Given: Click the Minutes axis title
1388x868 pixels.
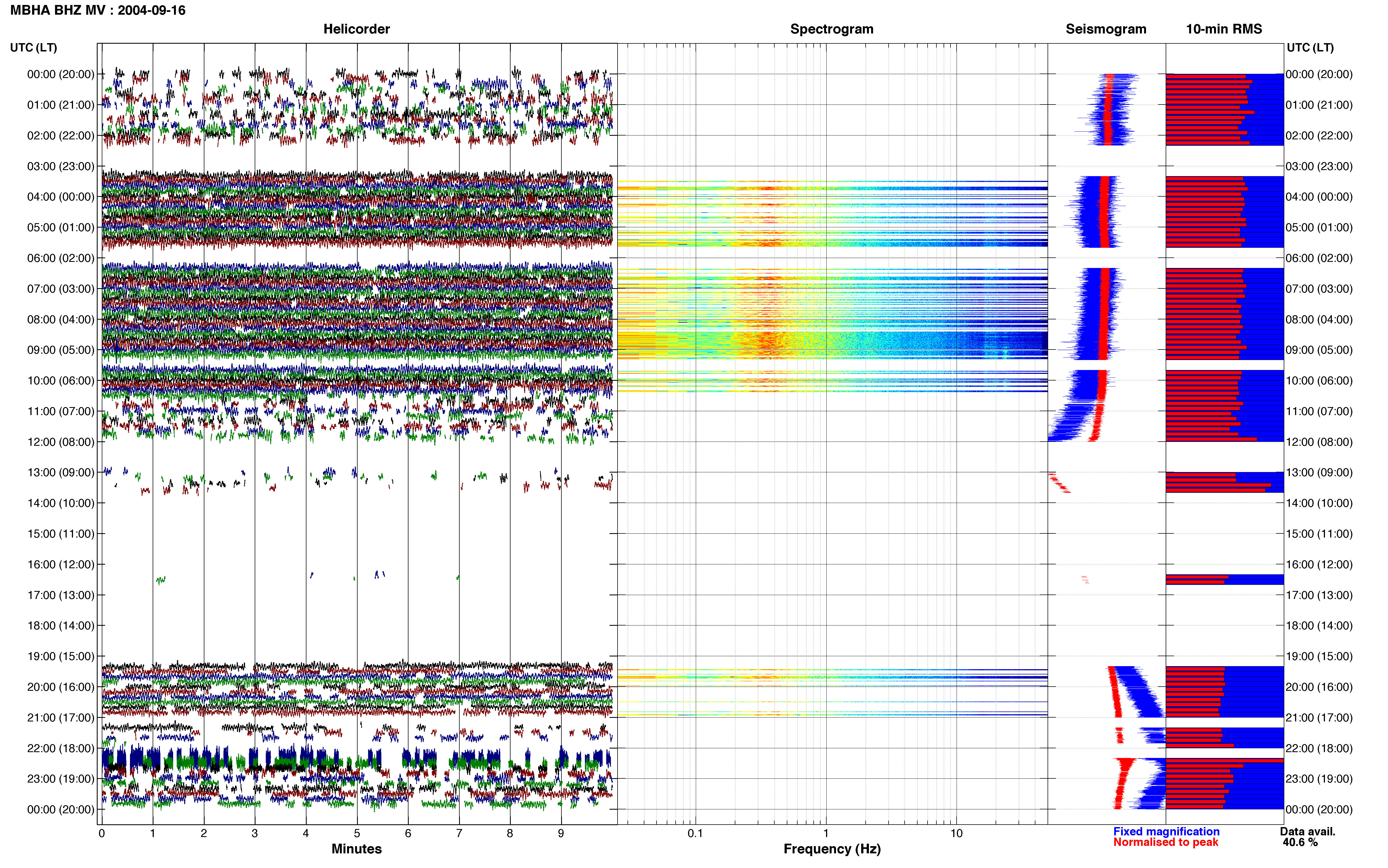Looking at the screenshot, I should 356,849.
